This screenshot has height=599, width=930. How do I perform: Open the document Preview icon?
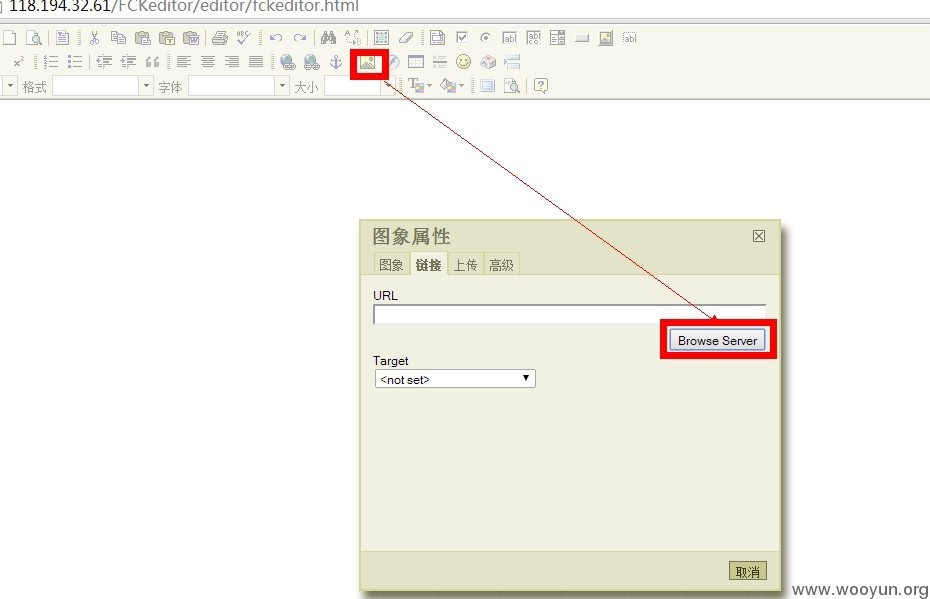click(34, 38)
